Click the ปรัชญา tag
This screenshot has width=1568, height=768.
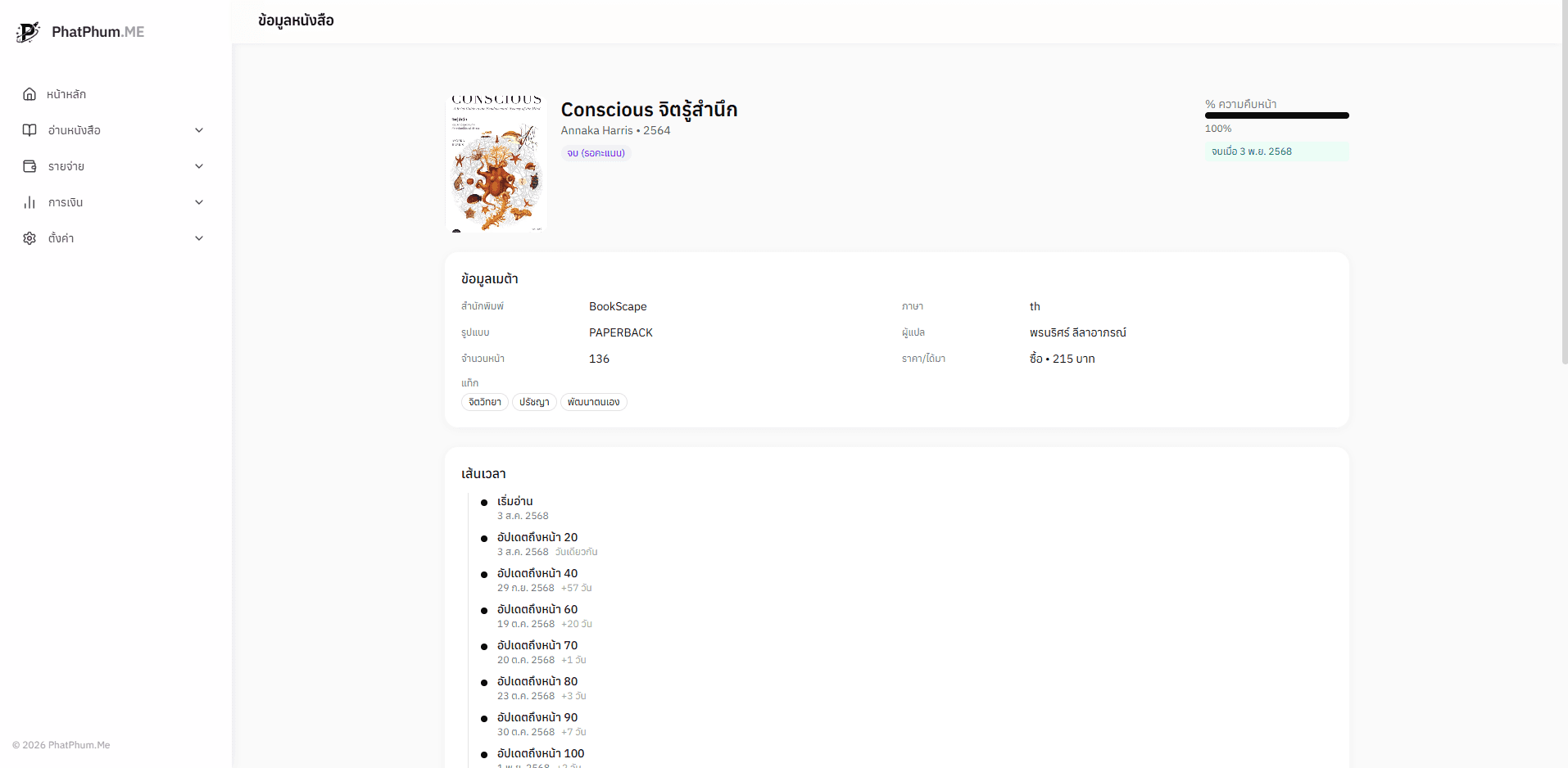[534, 402]
